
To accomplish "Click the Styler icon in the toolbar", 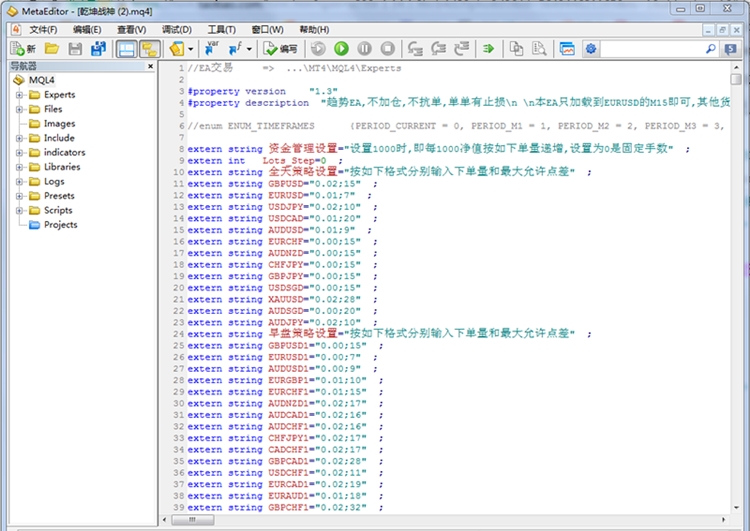I will click(x=176, y=49).
